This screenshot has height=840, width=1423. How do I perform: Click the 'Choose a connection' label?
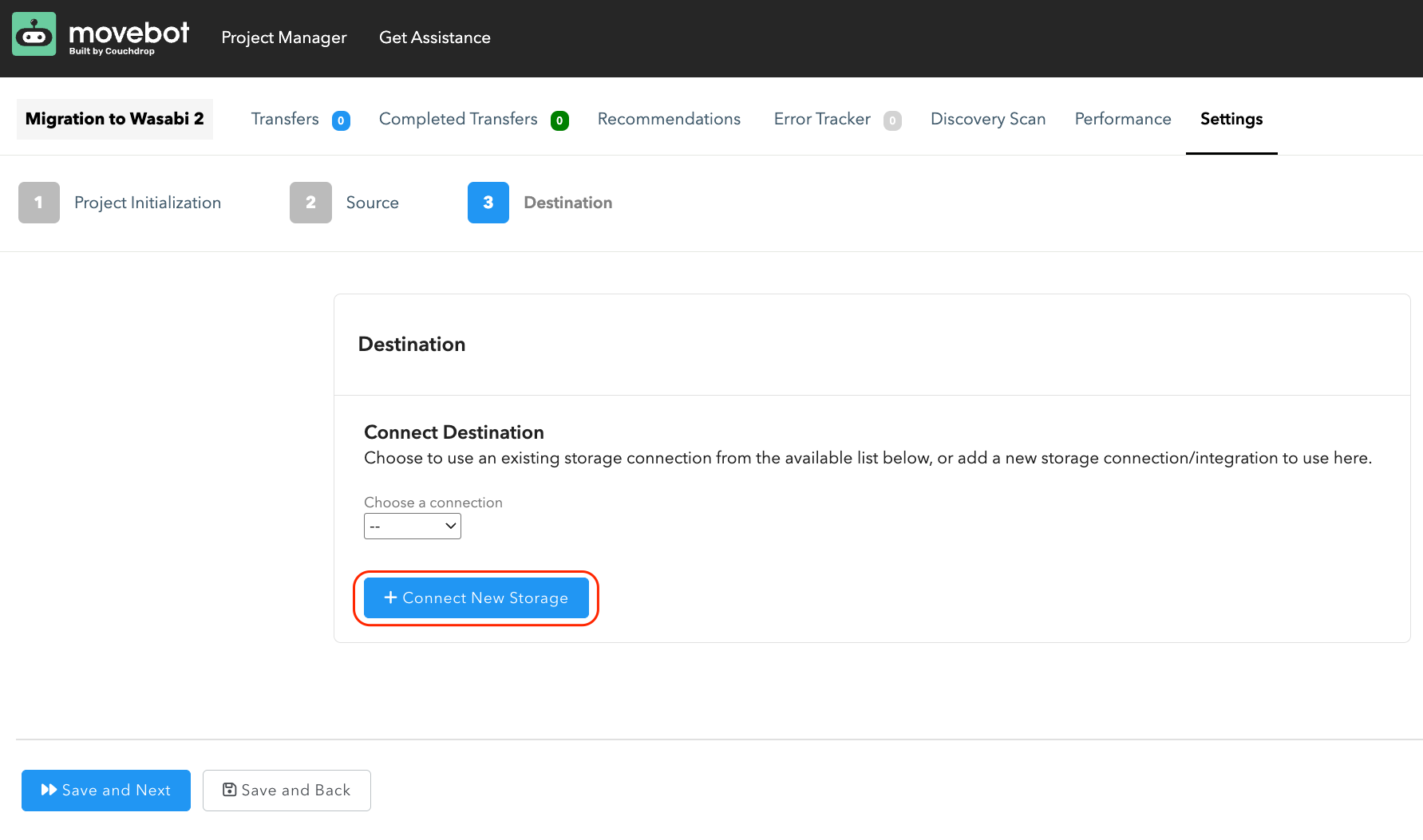tap(433, 503)
